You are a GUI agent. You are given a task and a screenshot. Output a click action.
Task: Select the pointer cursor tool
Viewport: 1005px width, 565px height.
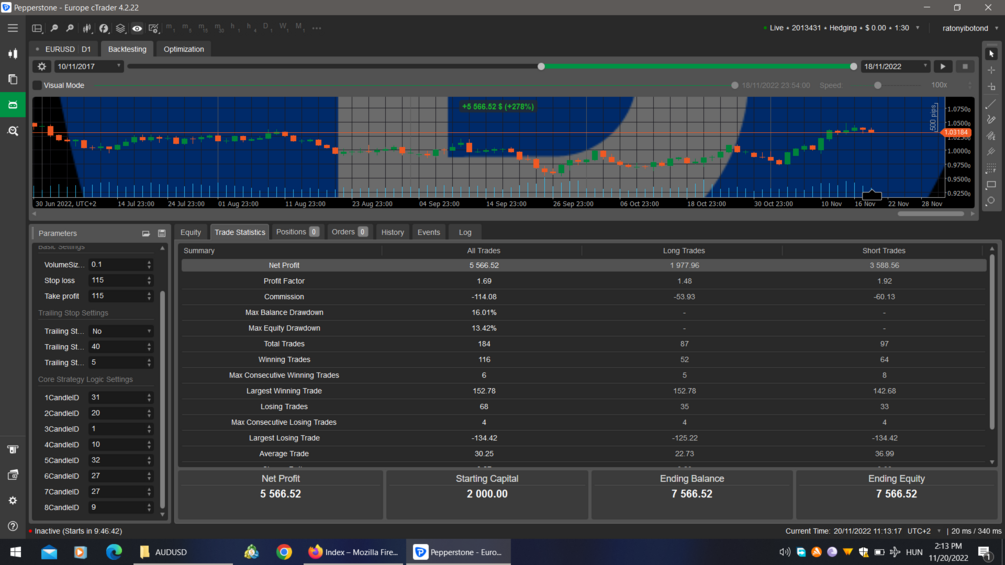[x=991, y=54]
